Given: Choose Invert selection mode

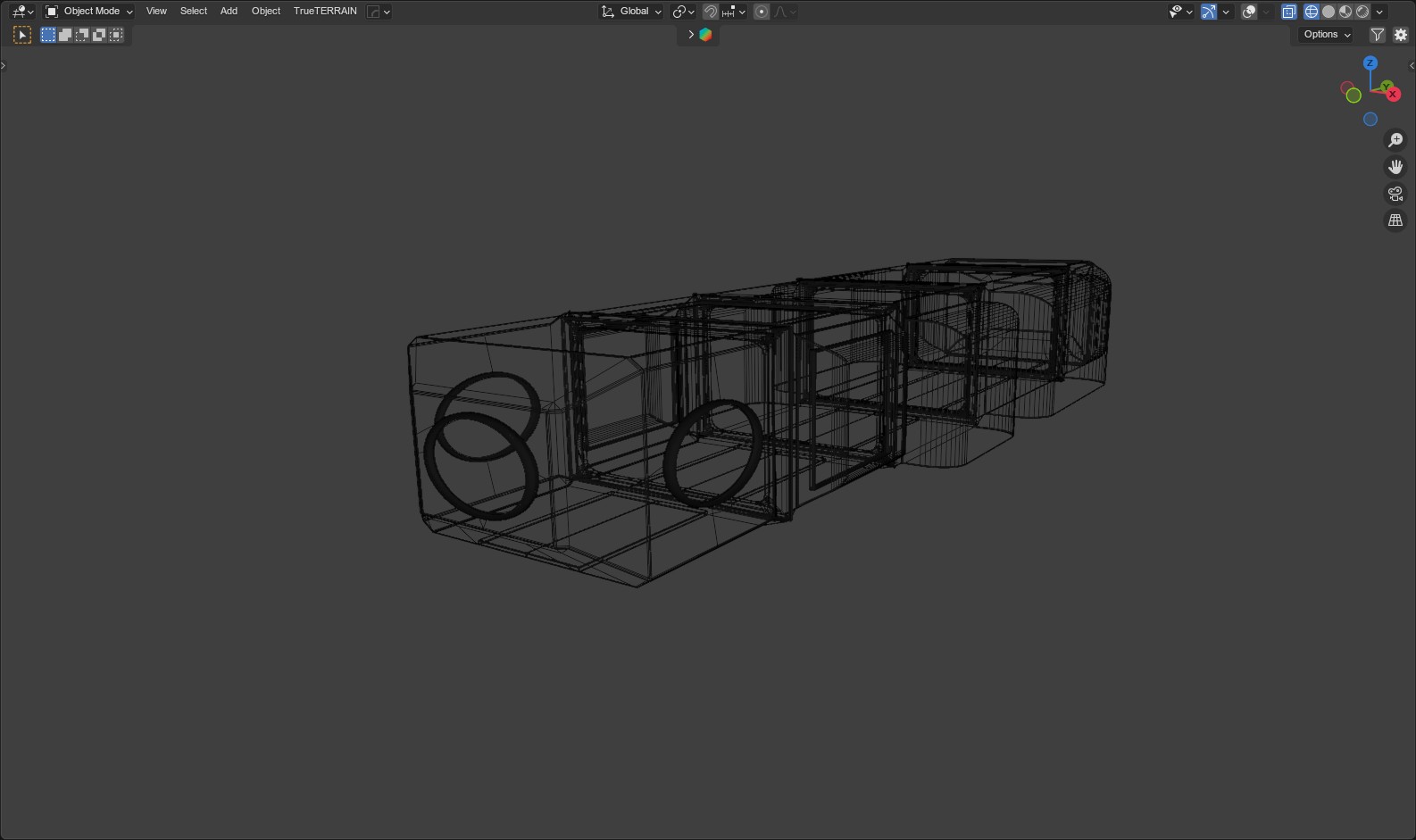Looking at the screenshot, I should click(99, 35).
